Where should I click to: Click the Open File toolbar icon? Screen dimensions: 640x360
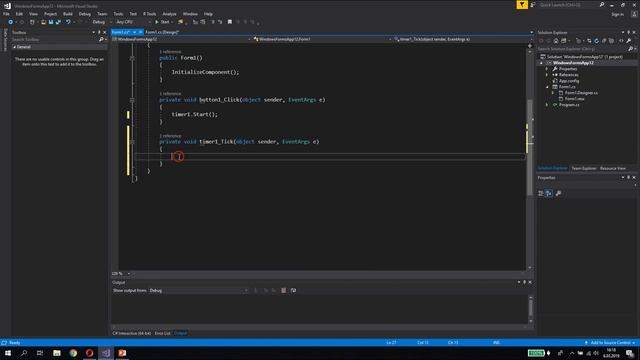(43, 22)
